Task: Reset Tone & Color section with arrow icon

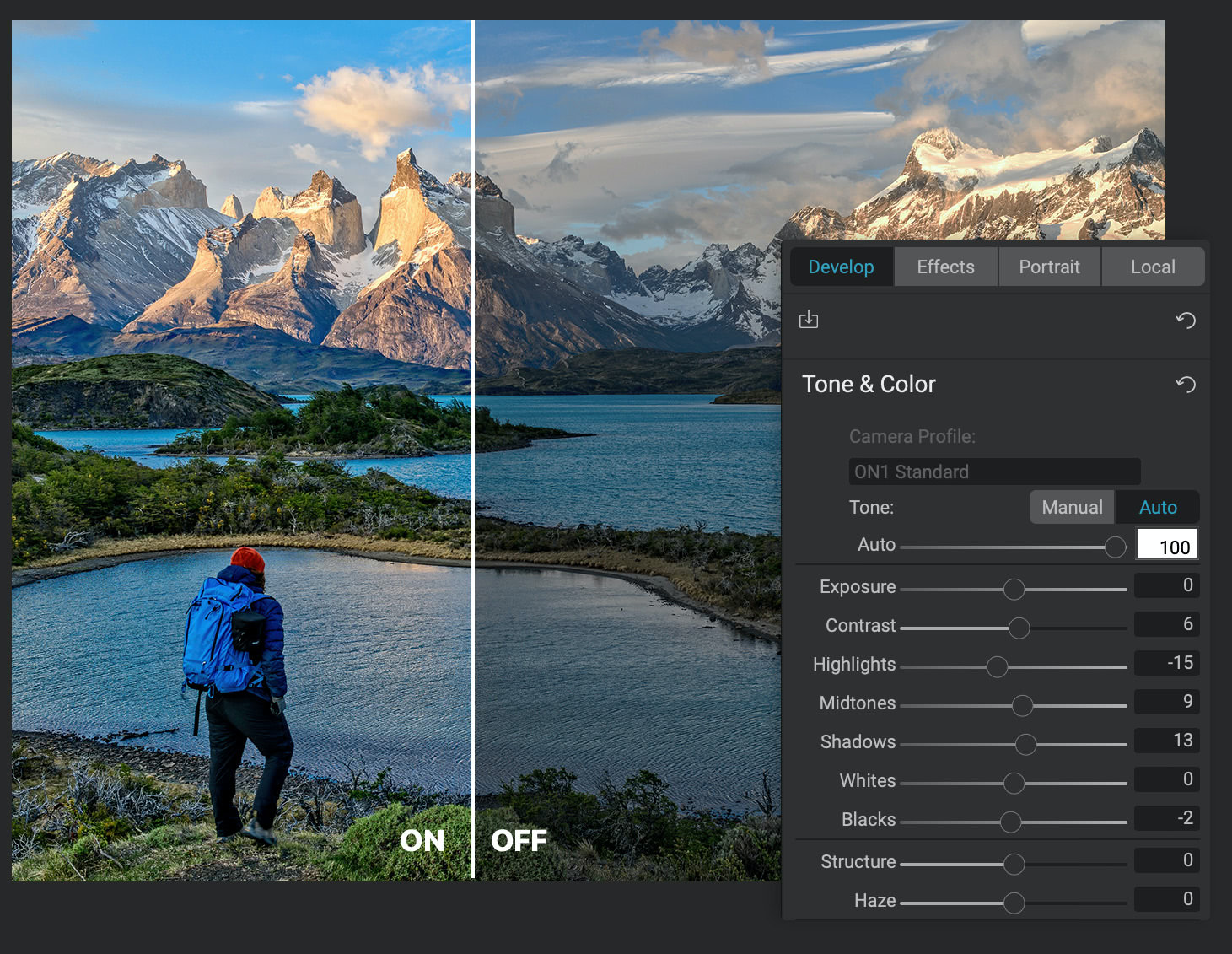Action: pyautogui.click(x=1185, y=385)
